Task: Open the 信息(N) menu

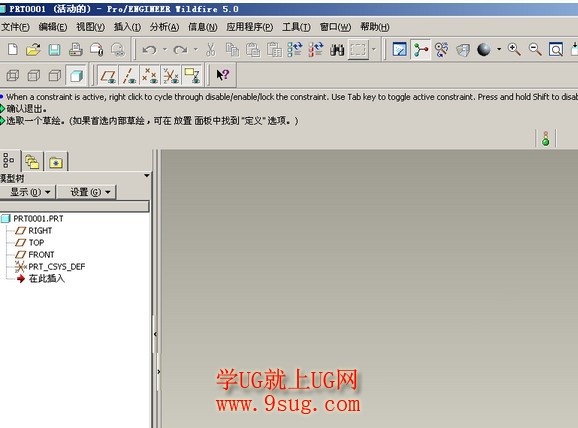Action: [x=203, y=27]
